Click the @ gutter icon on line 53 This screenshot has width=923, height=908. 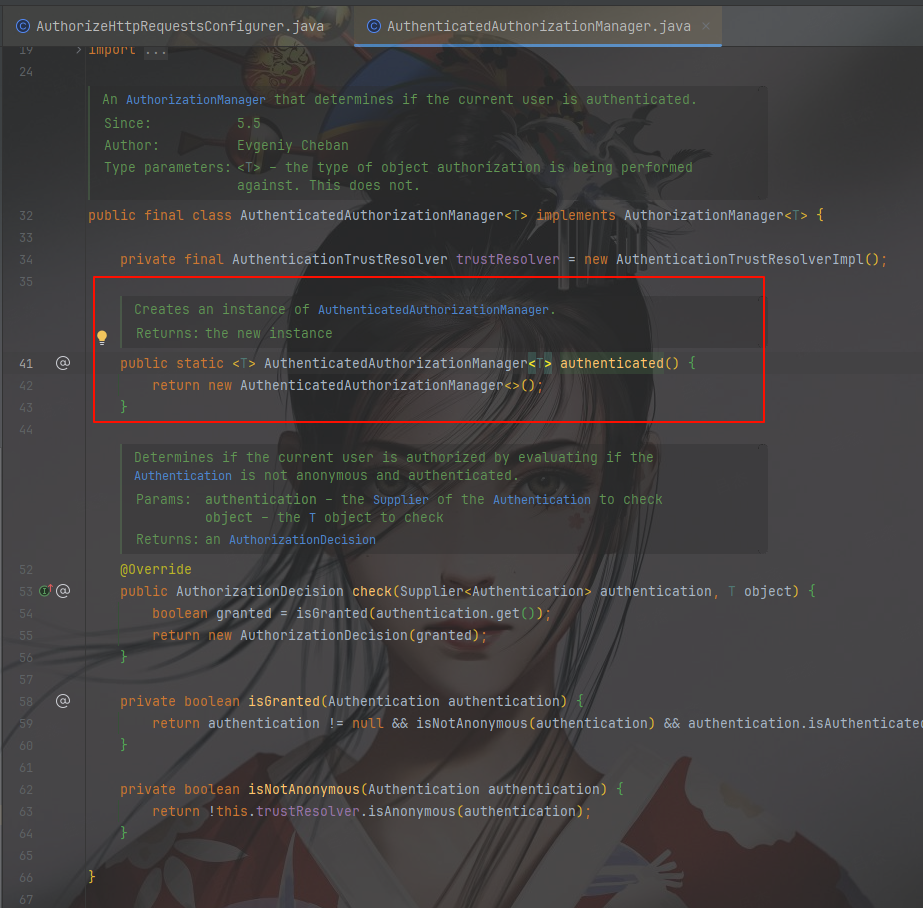[x=64, y=591]
